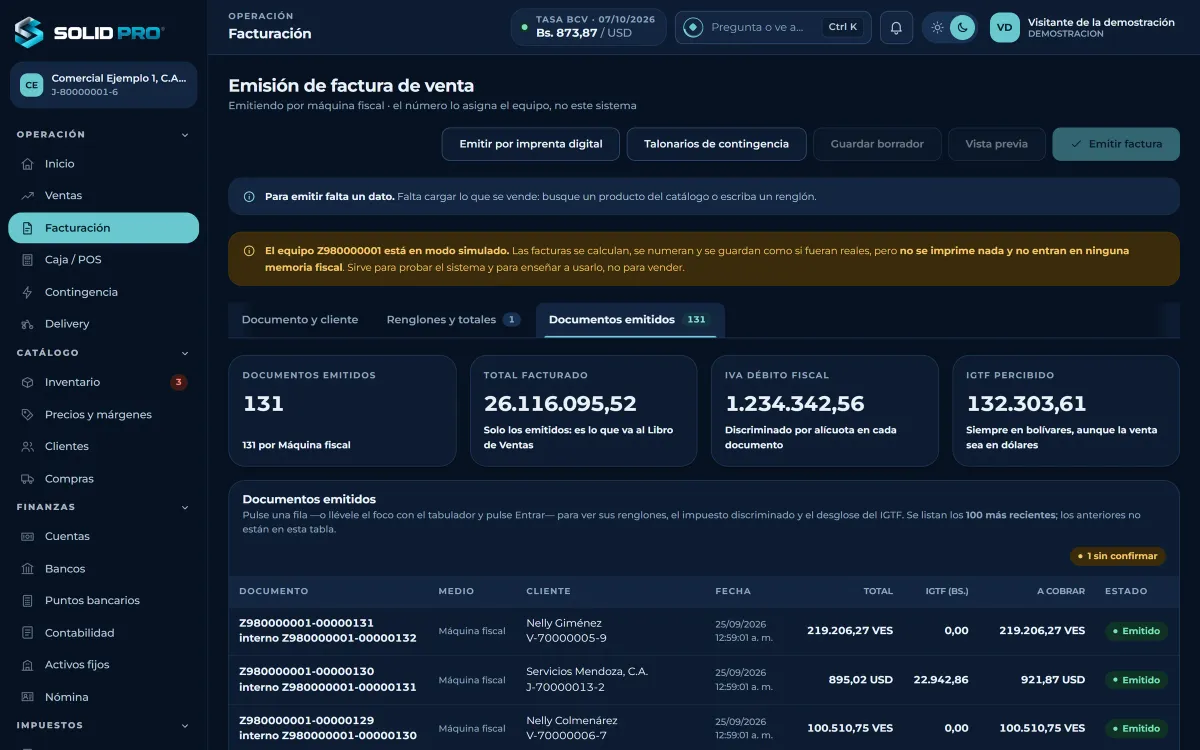Viewport: 1200px width, 750px height.
Task: Switch to dark theme moon toggle
Action: click(x=962, y=28)
